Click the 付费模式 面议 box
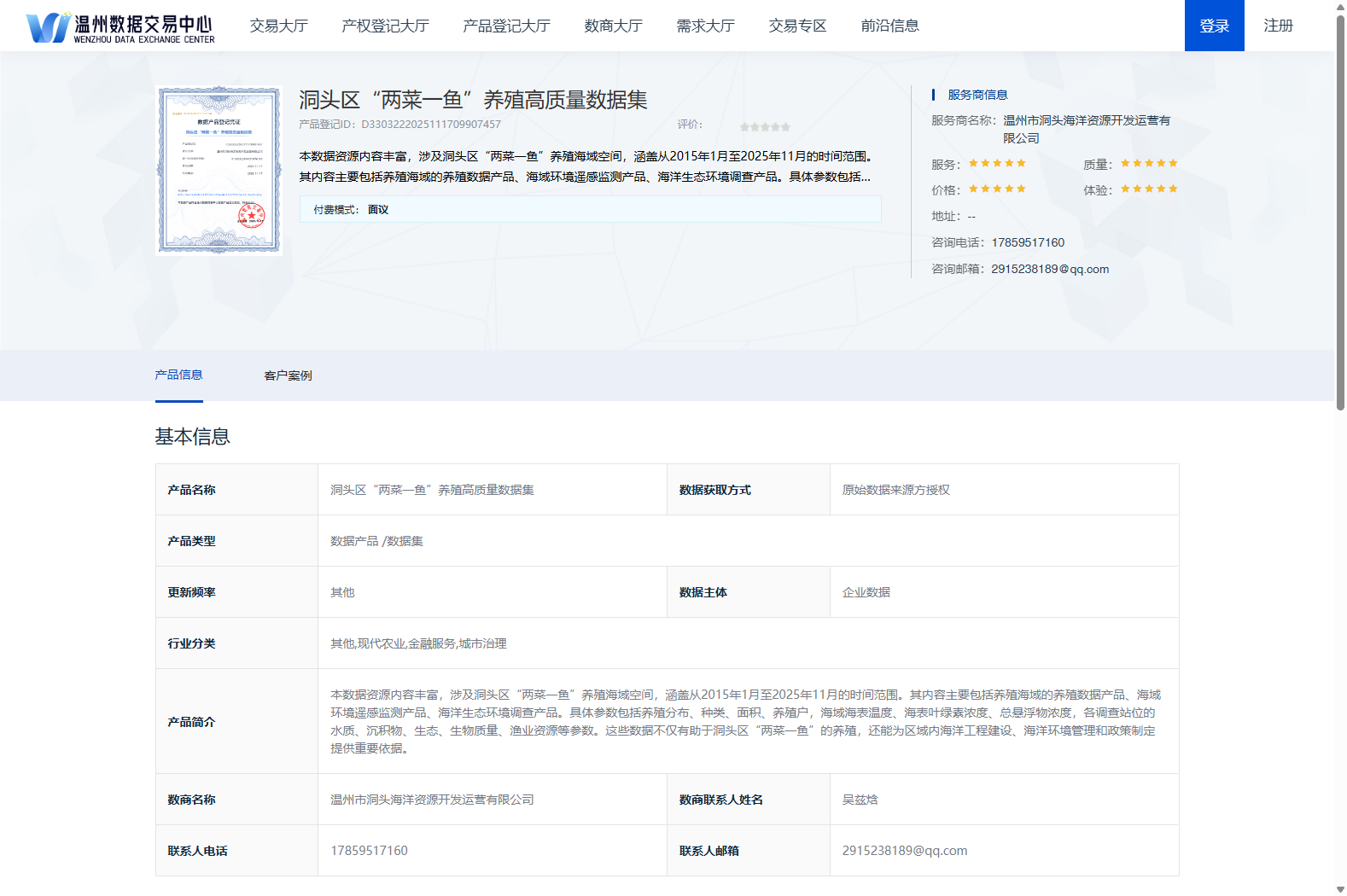Screen dimensions: 1347x896 click(590, 209)
